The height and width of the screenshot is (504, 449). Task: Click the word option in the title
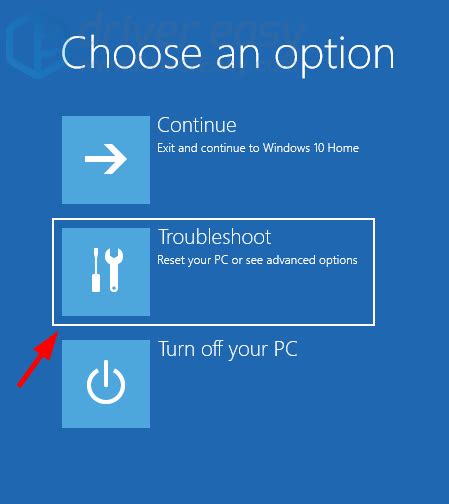[x=334, y=57]
